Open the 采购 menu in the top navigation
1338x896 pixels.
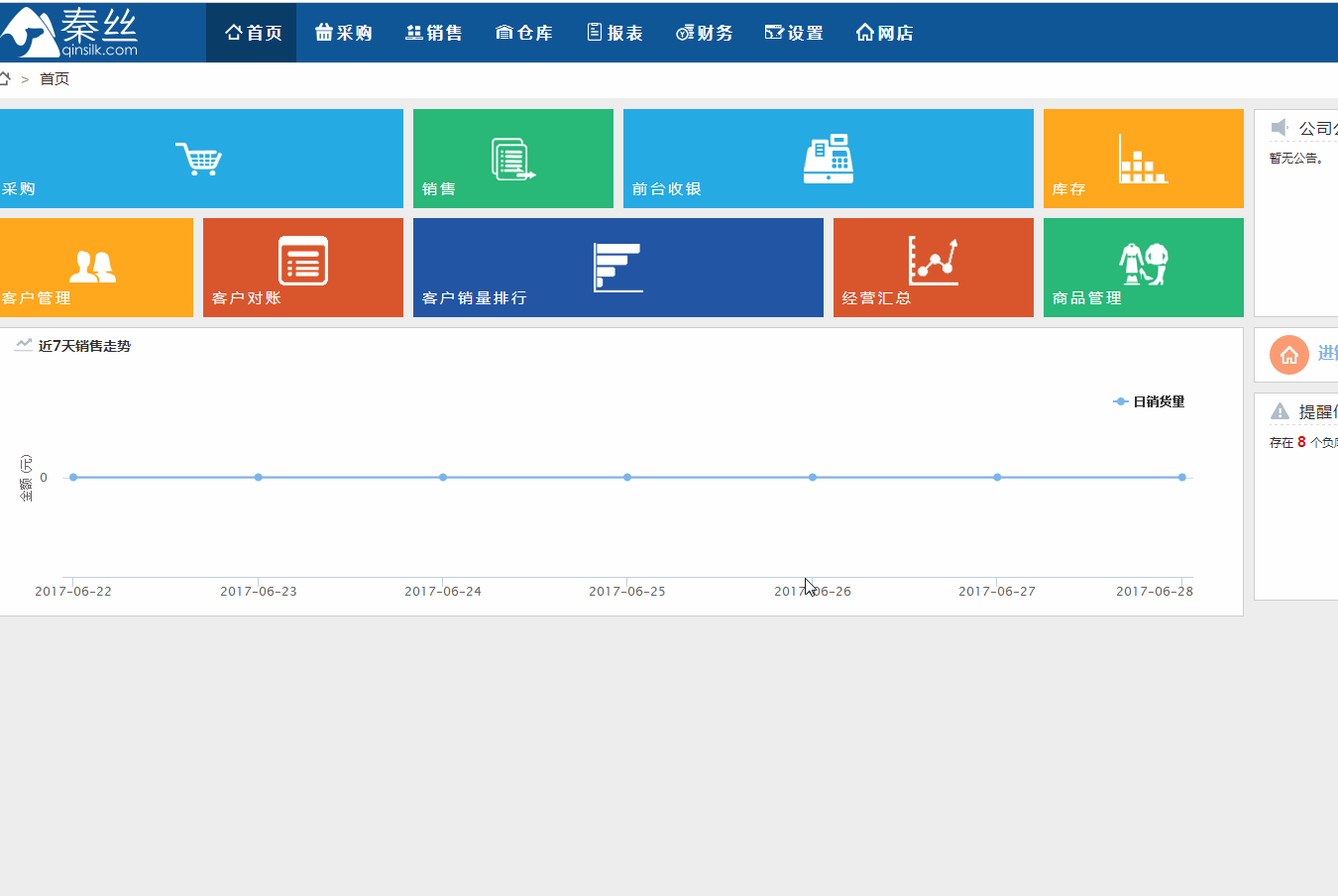[343, 32]
